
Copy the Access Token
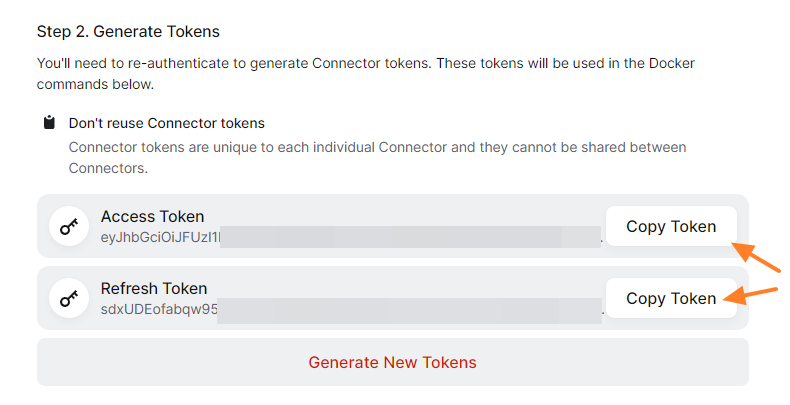671,227
